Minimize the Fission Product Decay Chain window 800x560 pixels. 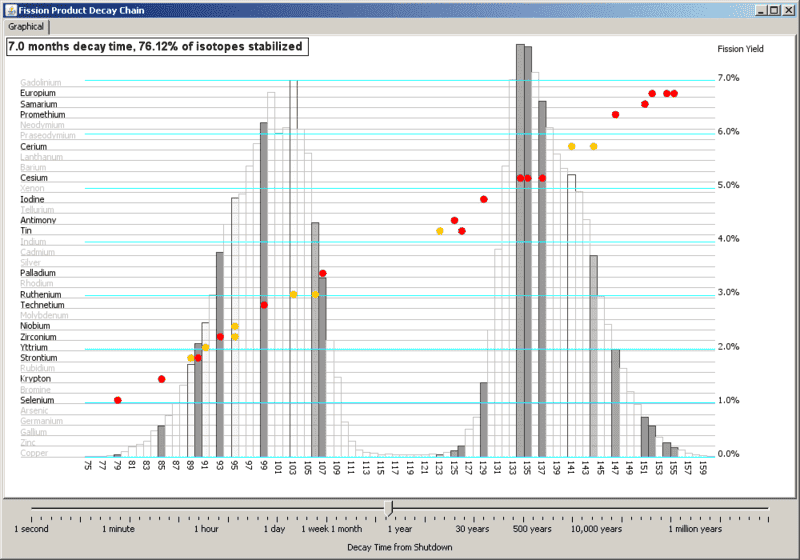pos(761,10)
